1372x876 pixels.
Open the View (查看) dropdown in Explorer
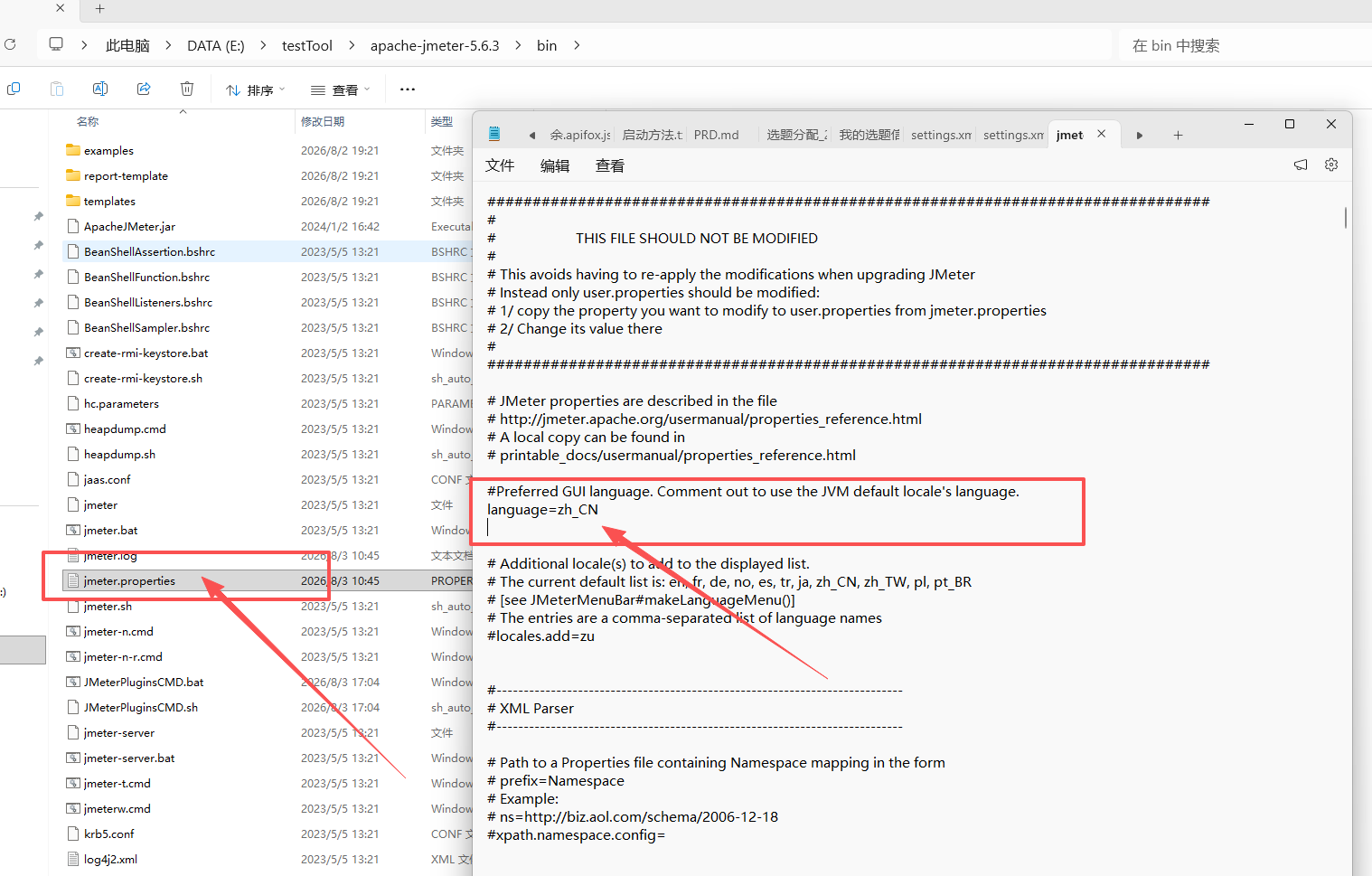click(340, 89)
